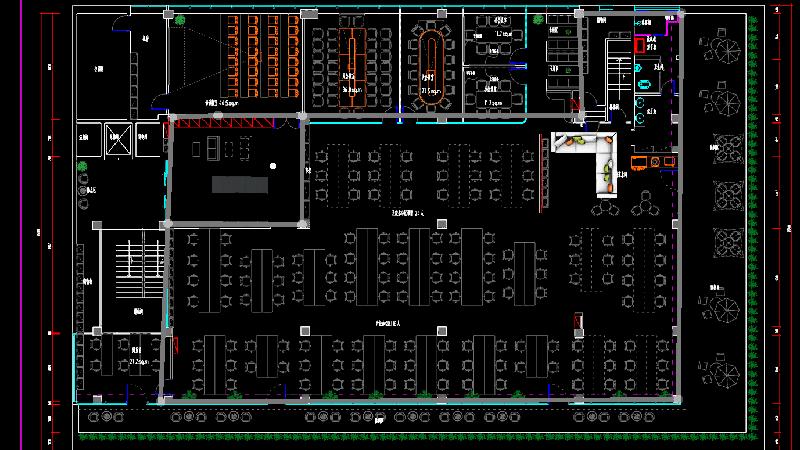Screen dimensions: 800x450
Task: Select the gray rectangular table in dark room
Action: click(x=240, y=185)
